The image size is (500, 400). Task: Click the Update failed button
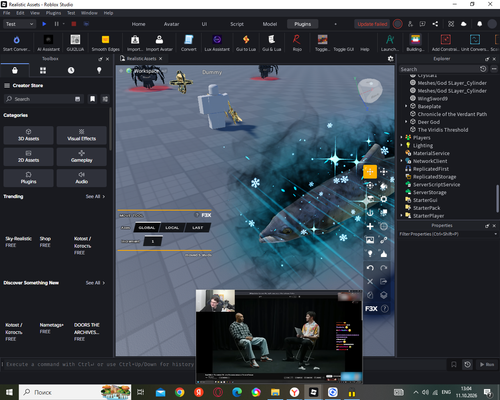tap(372, 24)
